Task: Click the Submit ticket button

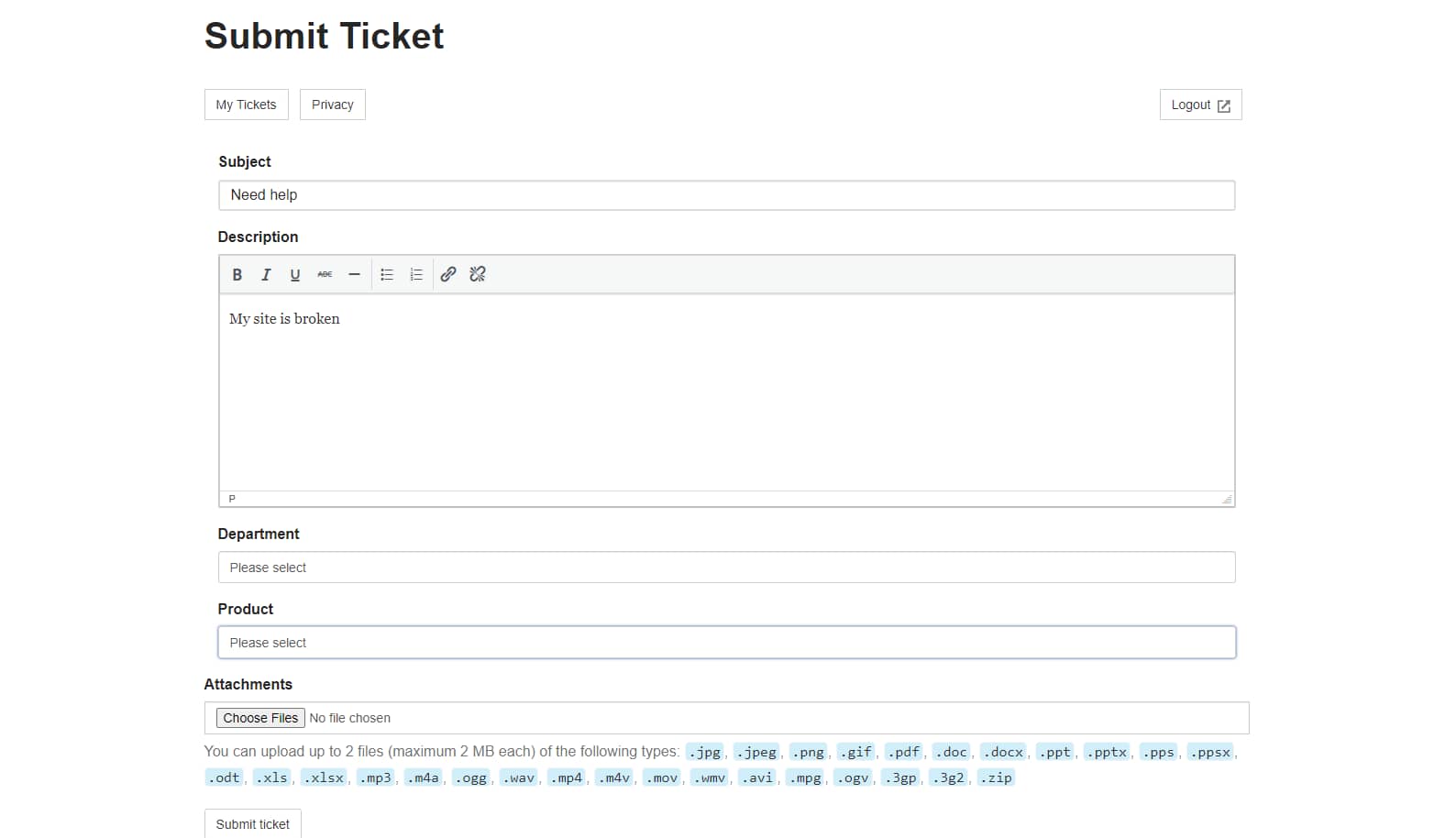Action: [x=252, y=823]
